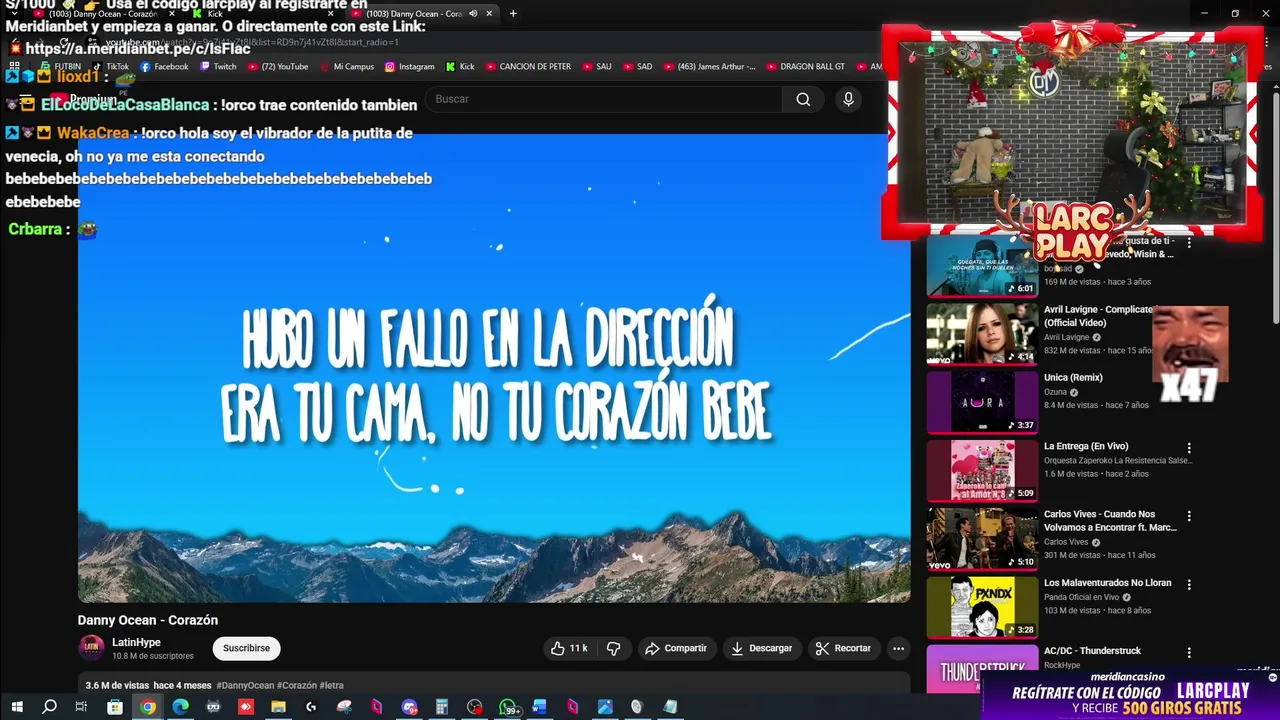Open Microsoft Word from the taskbar
Image resolution: width=1280 pixels, height=720 pixels.
540,707
